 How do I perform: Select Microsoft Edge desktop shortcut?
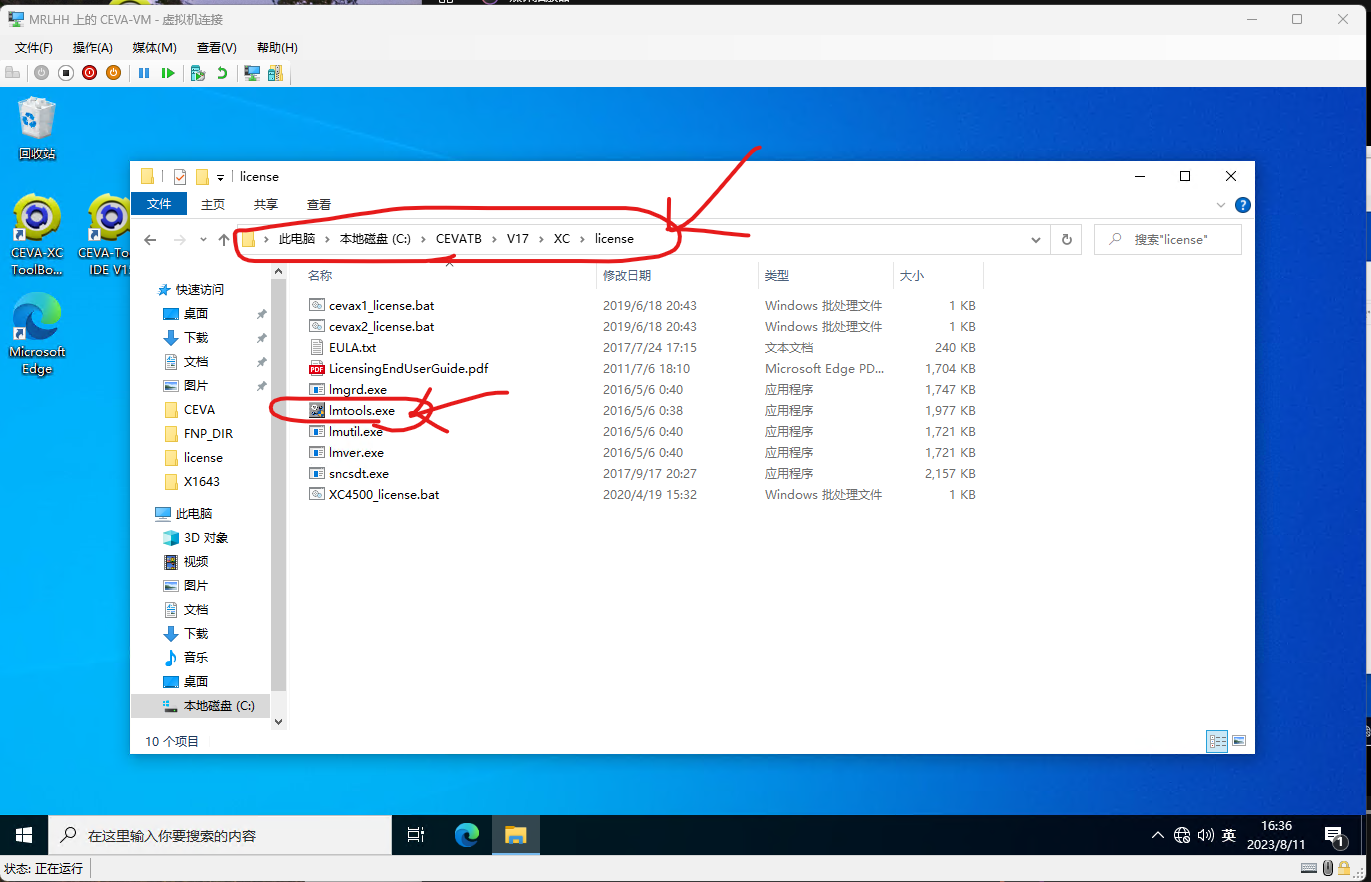click(x=37, y=335)
